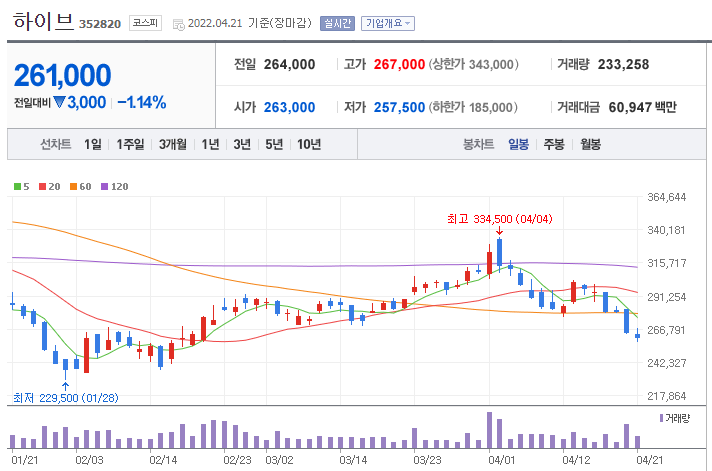Click the 시가 value 263,000
Viewport: 712px width, 471px height.
click(x=289, y=108)
